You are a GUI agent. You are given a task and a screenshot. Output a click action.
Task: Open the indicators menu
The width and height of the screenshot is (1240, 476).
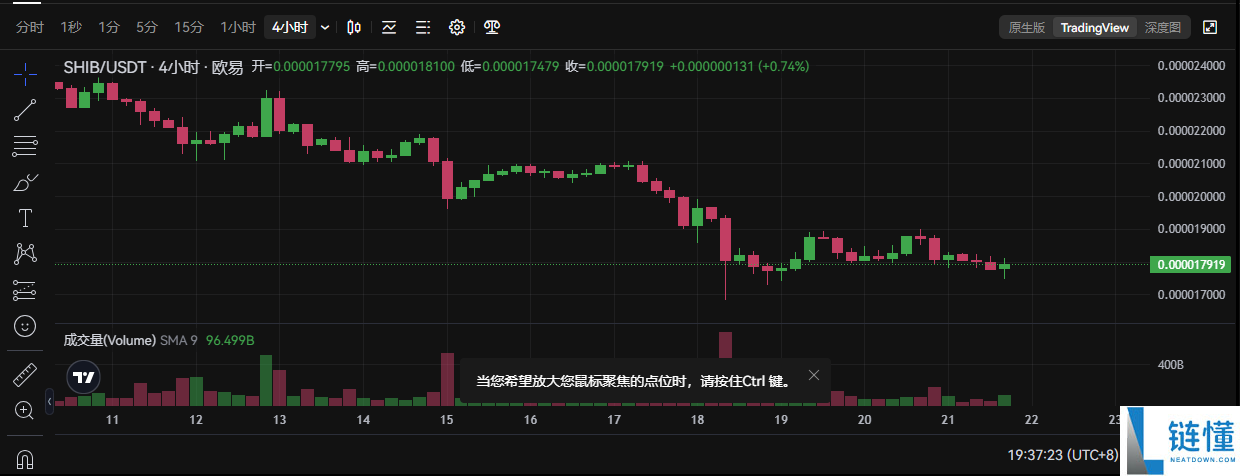(x=389, y=27)
